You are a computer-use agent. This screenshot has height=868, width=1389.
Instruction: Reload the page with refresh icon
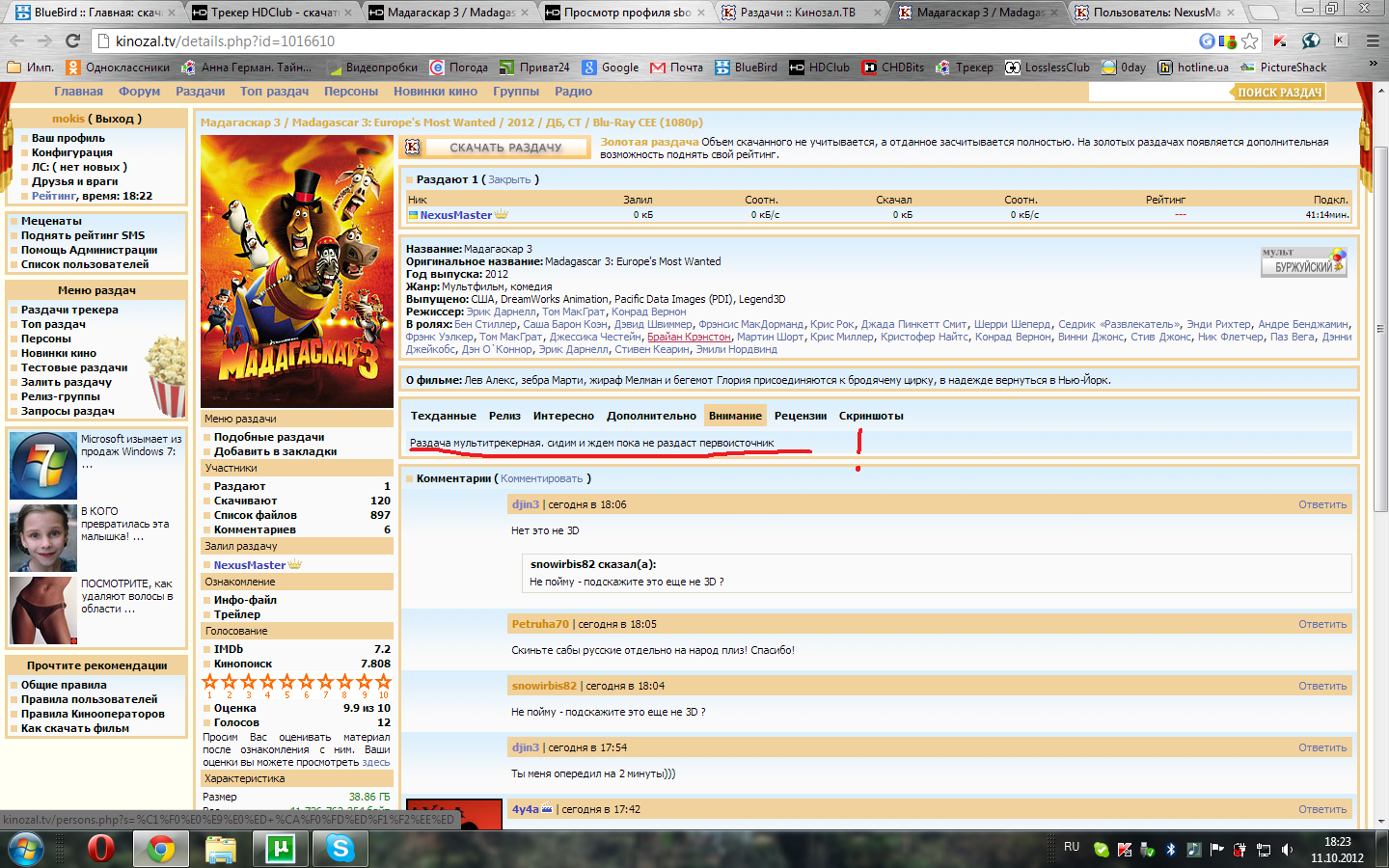tap(72, 41)
